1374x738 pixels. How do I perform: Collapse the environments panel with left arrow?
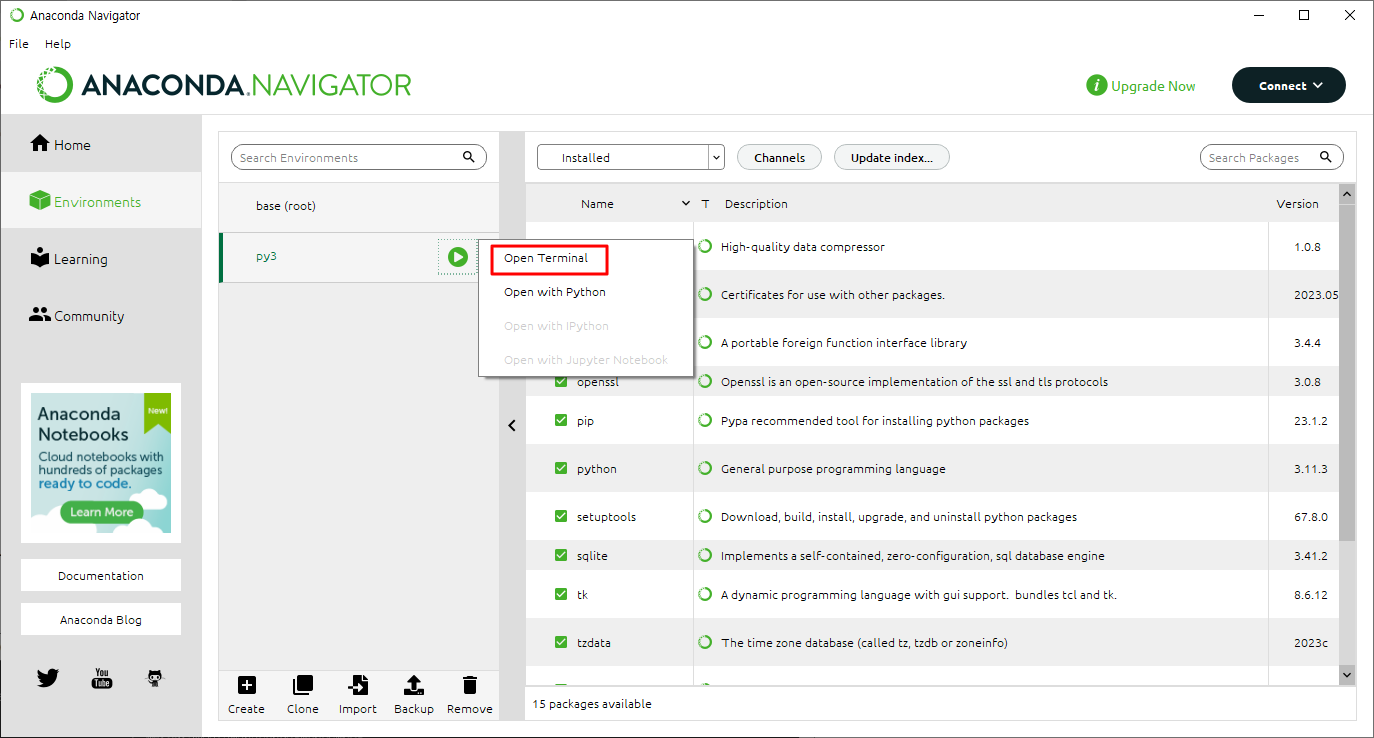coord(512,425)
